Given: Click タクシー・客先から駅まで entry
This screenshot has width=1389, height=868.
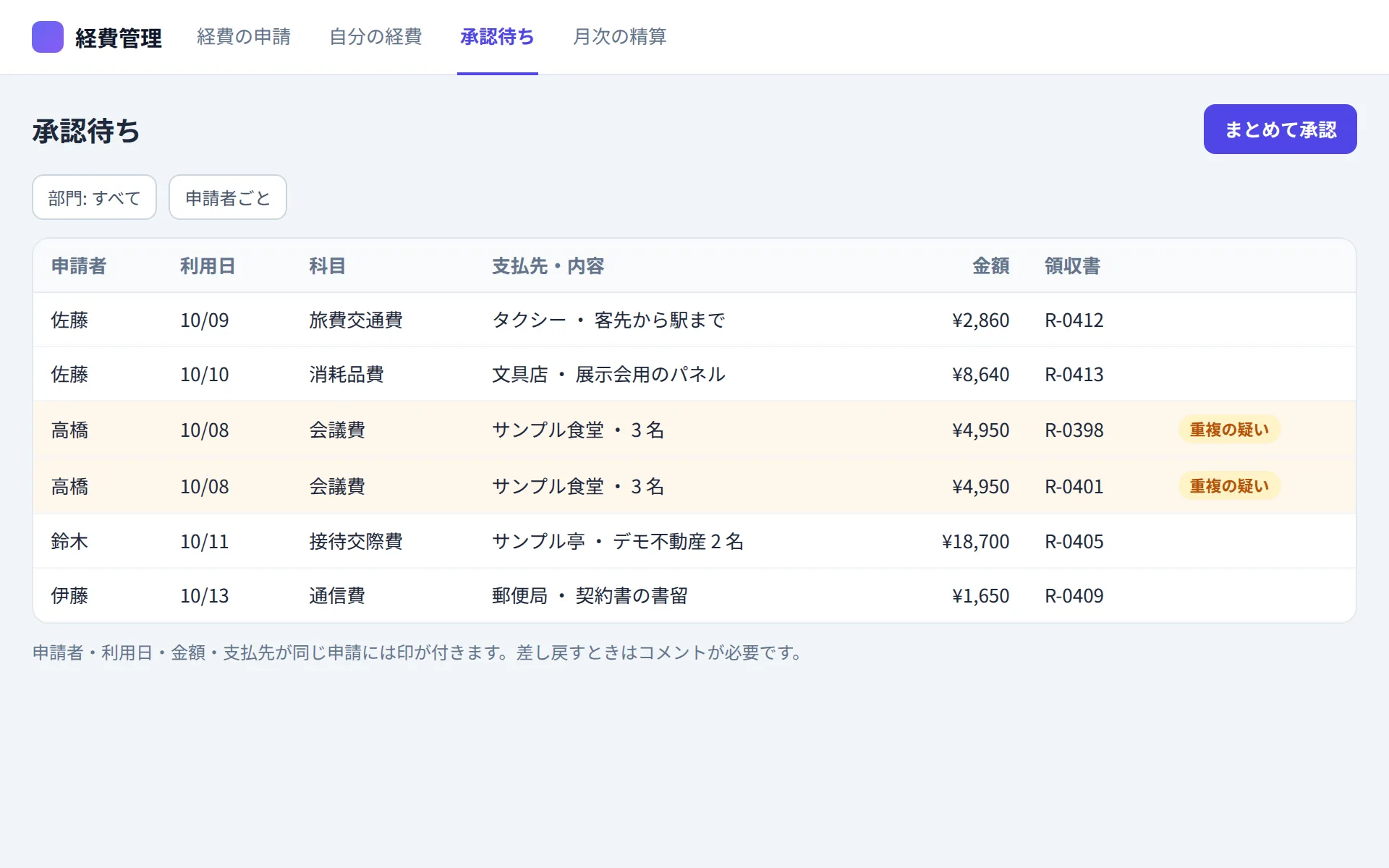Looking at the screenshot, I should (x=608, y=320).
